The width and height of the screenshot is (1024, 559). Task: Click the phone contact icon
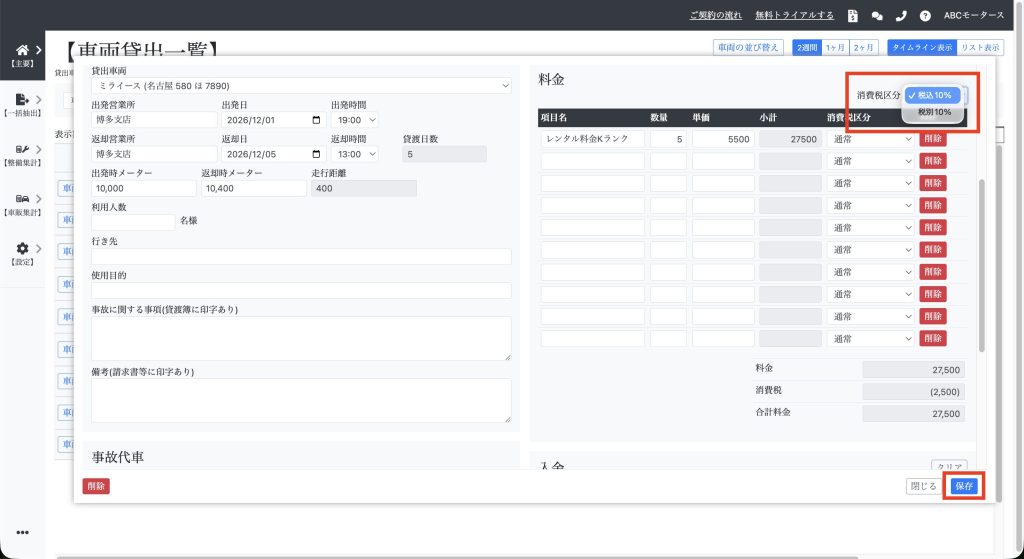[x=901, y=16]
